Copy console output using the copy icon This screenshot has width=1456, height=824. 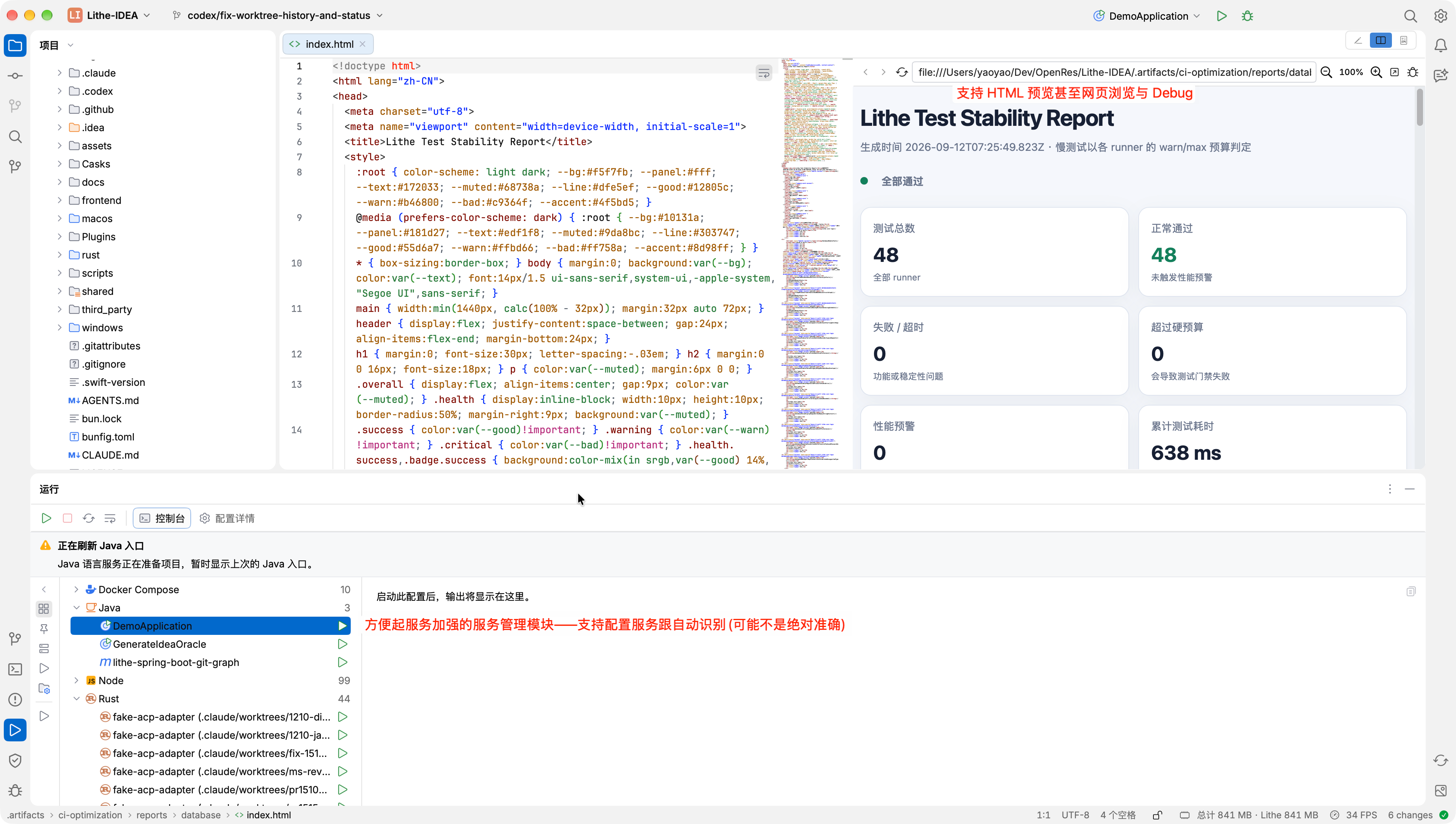[1411, 591]
